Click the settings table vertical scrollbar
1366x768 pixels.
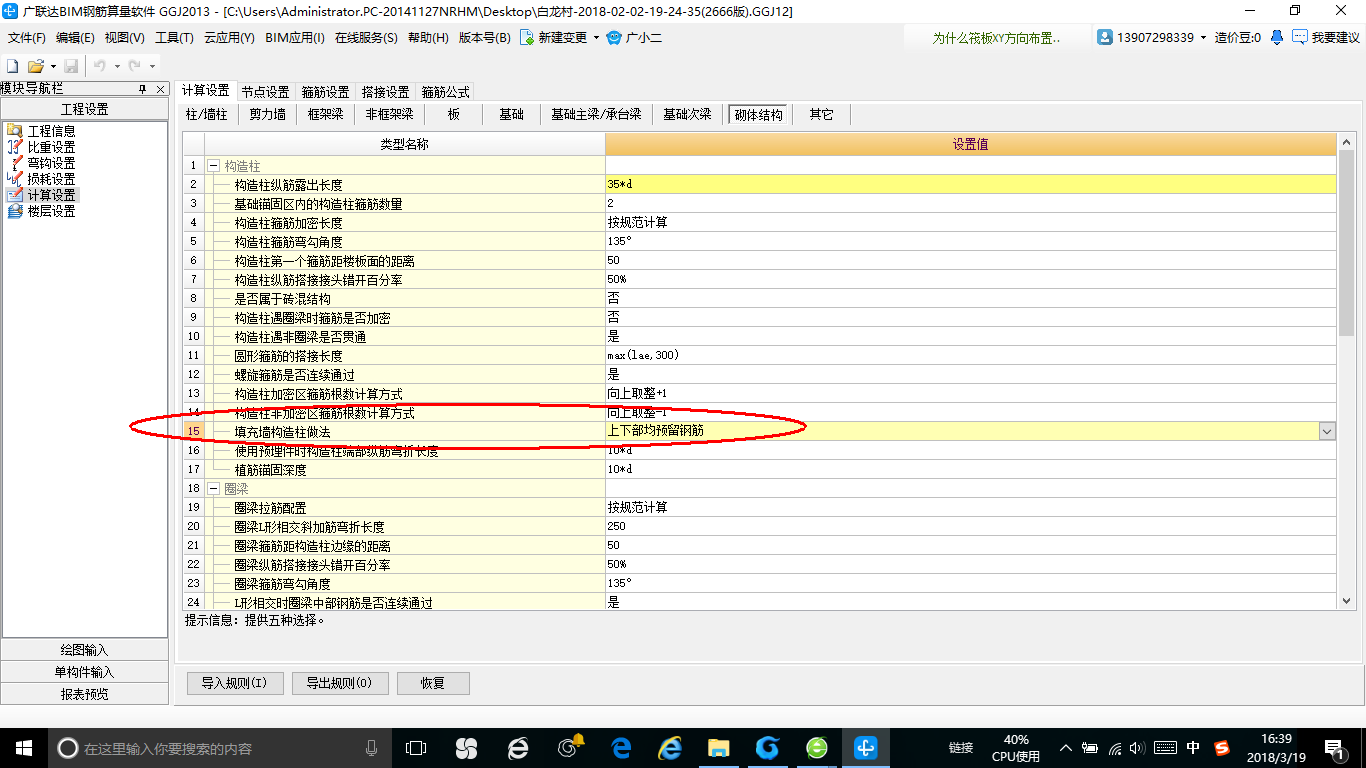tap(1346, 243)
